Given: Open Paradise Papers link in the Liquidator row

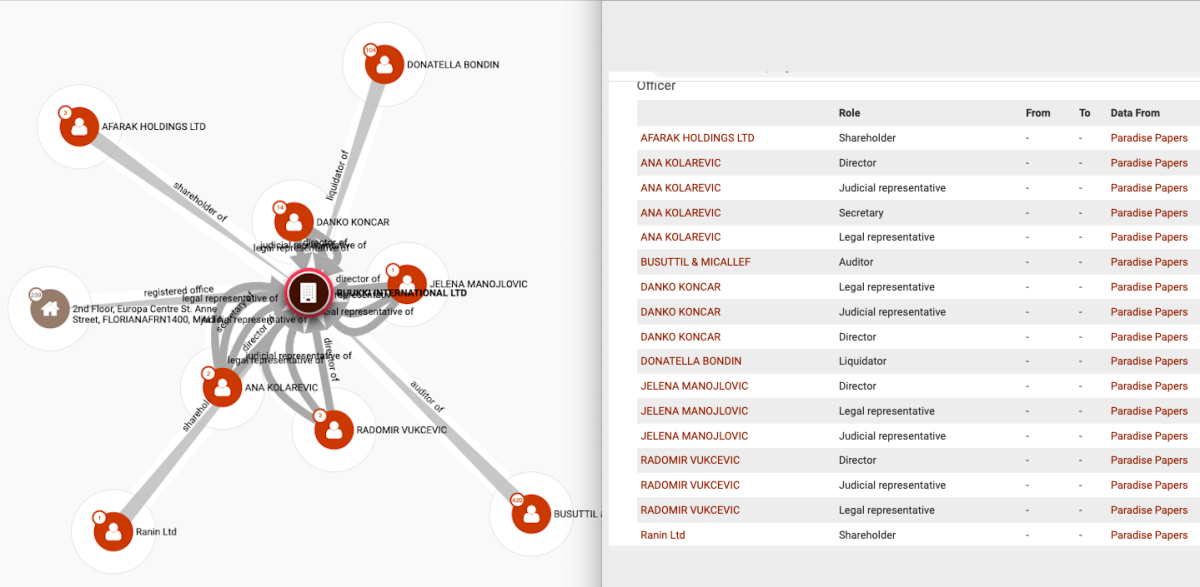Looking at the screenshot, I should point(1149,361).
